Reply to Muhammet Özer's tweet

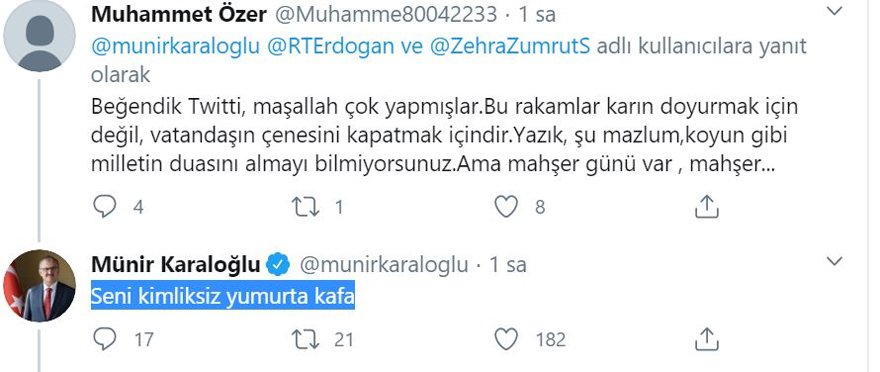click(105, 207)
